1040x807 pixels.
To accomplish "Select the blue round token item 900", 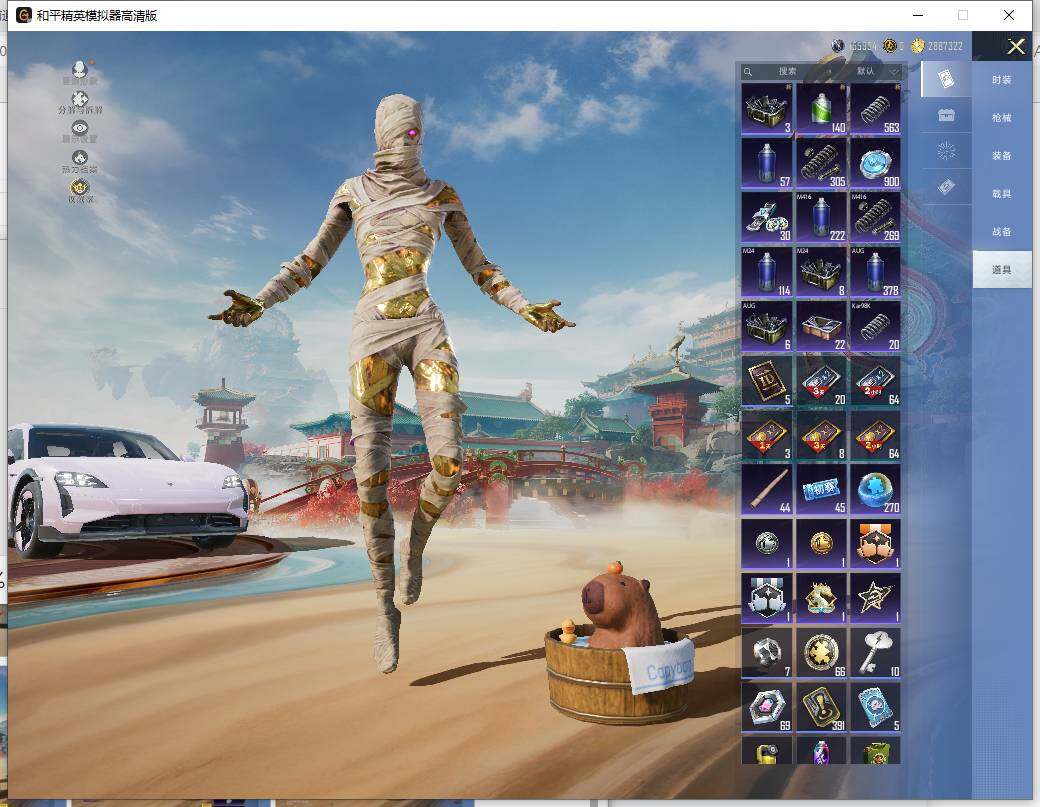I will [x=876, y=164].
